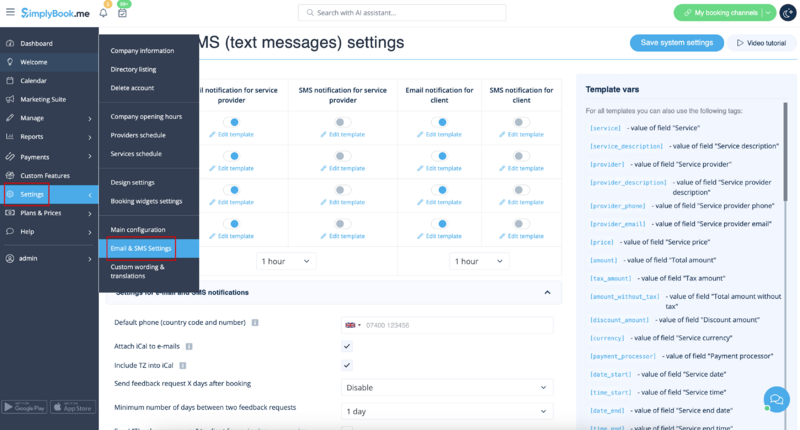Click the Google Play badge
This screenshot has height=430, width=800.
pyautogui.click(x=24, y=407)
